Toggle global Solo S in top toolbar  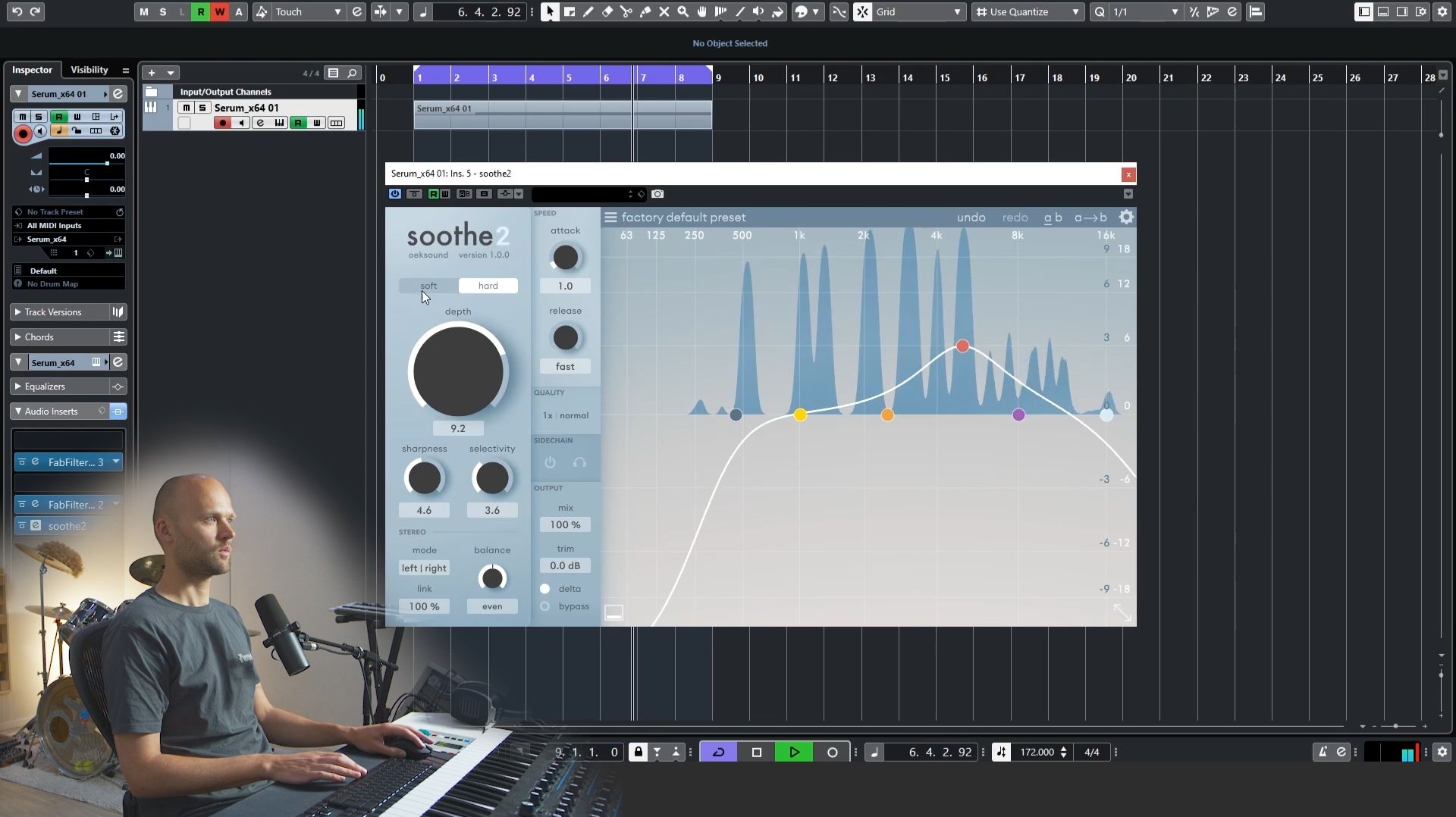tap(162, 11)
